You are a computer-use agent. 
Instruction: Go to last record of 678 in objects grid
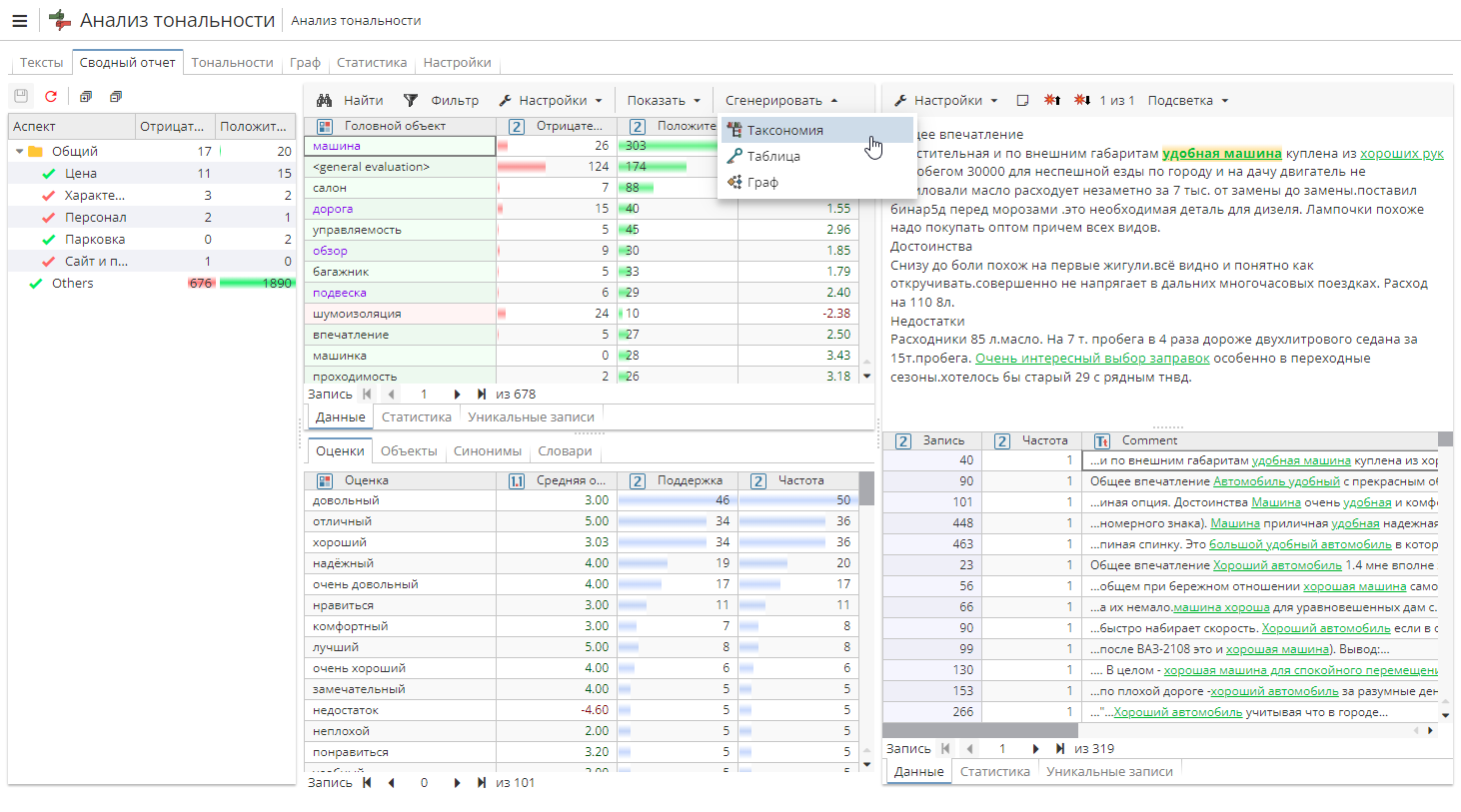(482, 395)
